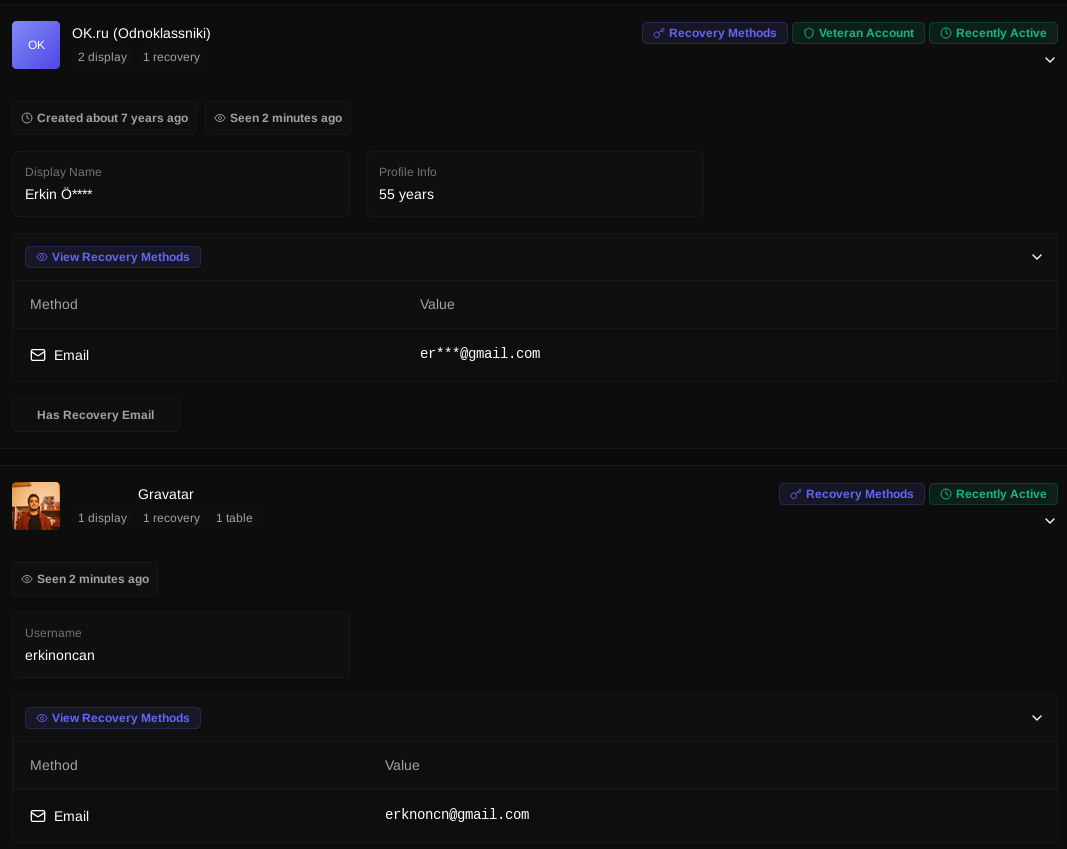The image size is (1067, 849).
Task: Click the Gravatar Recently Active badge
Action: tap(993, 495)
